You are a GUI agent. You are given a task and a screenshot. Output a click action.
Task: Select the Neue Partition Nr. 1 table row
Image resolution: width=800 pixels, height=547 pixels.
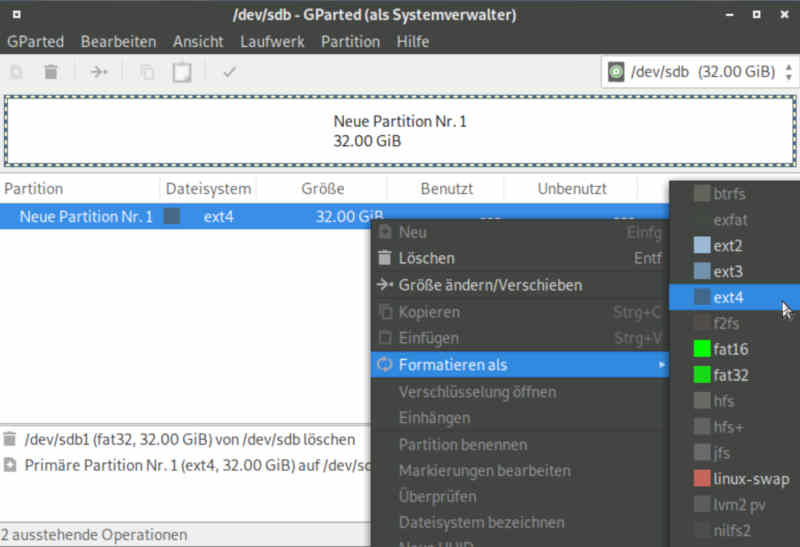pyautogui.click(x=334, y=216)
